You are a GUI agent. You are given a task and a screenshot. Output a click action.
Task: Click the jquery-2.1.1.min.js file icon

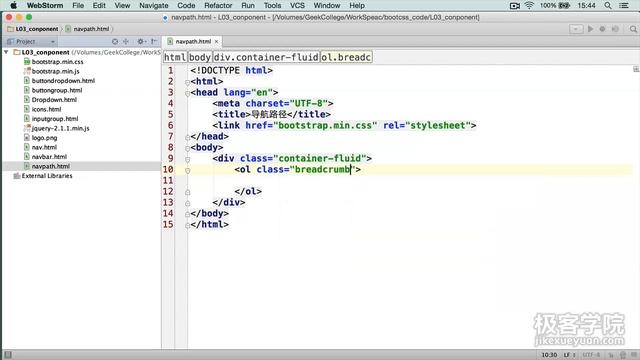27,128
